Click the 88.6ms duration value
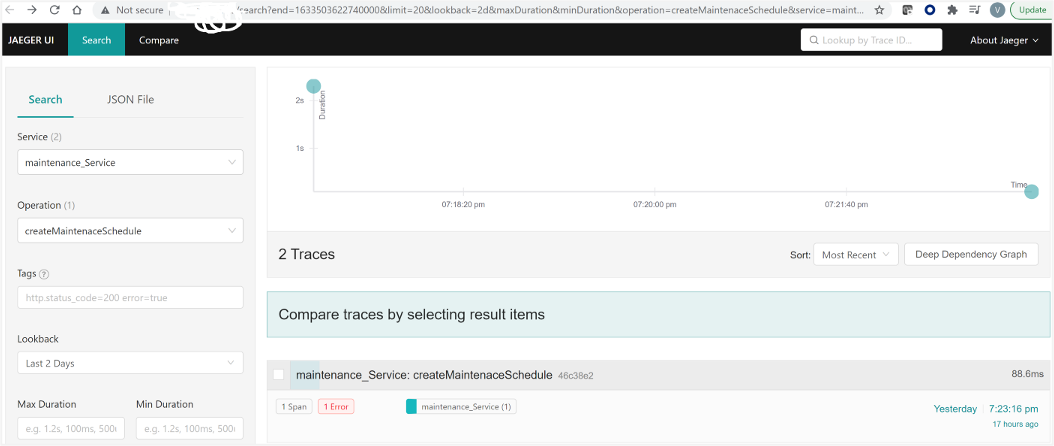The image size is (1054, 446). 1027,374
